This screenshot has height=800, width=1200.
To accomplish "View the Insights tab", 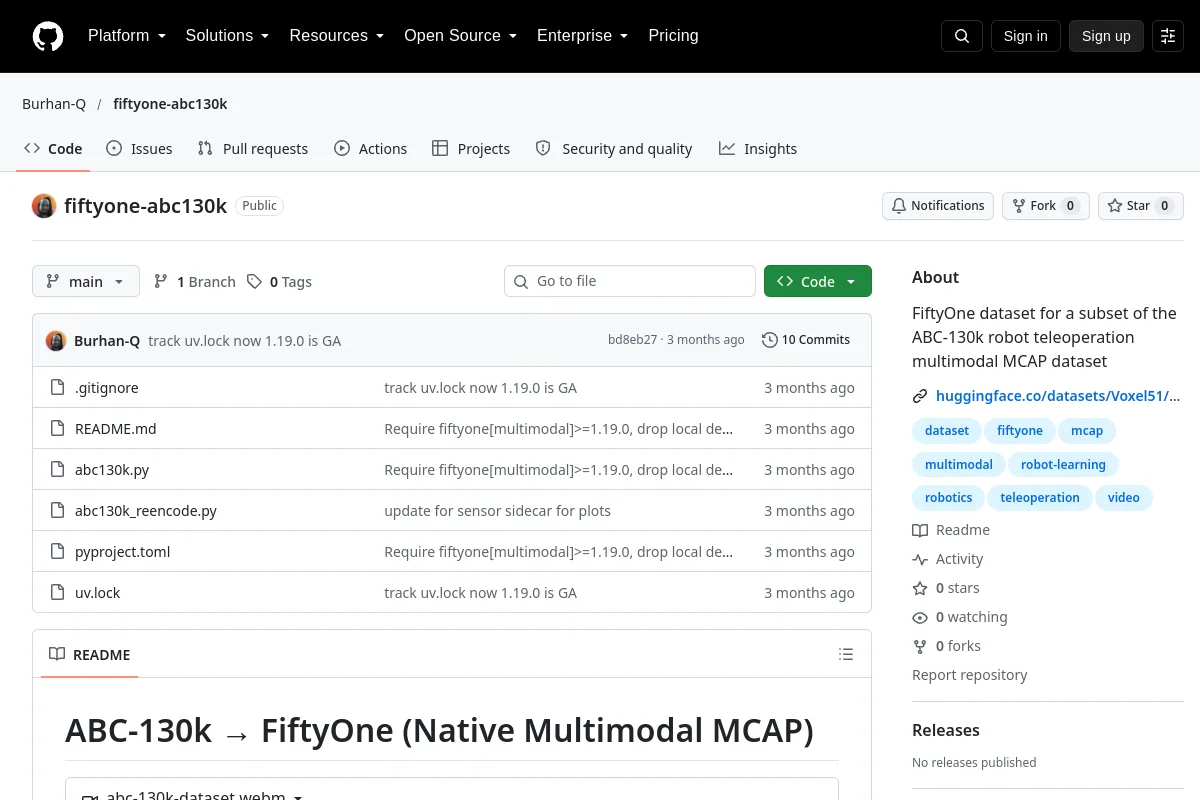I will point(758,149).
